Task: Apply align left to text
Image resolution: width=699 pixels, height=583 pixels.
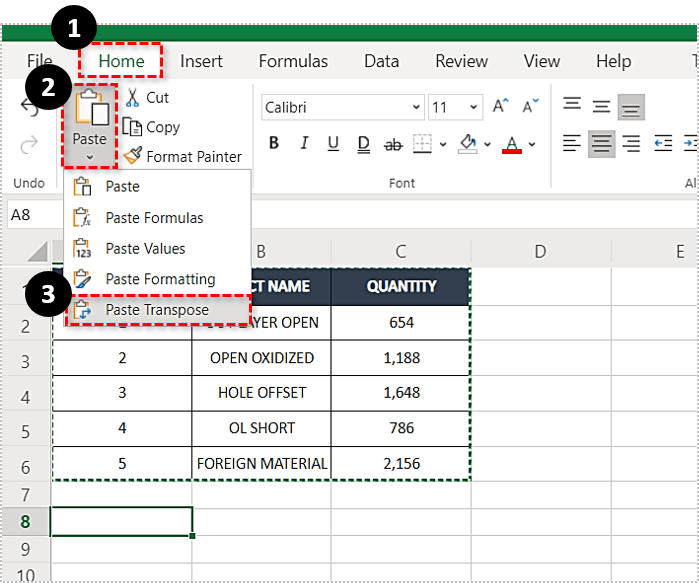Action: coord(572,144)
